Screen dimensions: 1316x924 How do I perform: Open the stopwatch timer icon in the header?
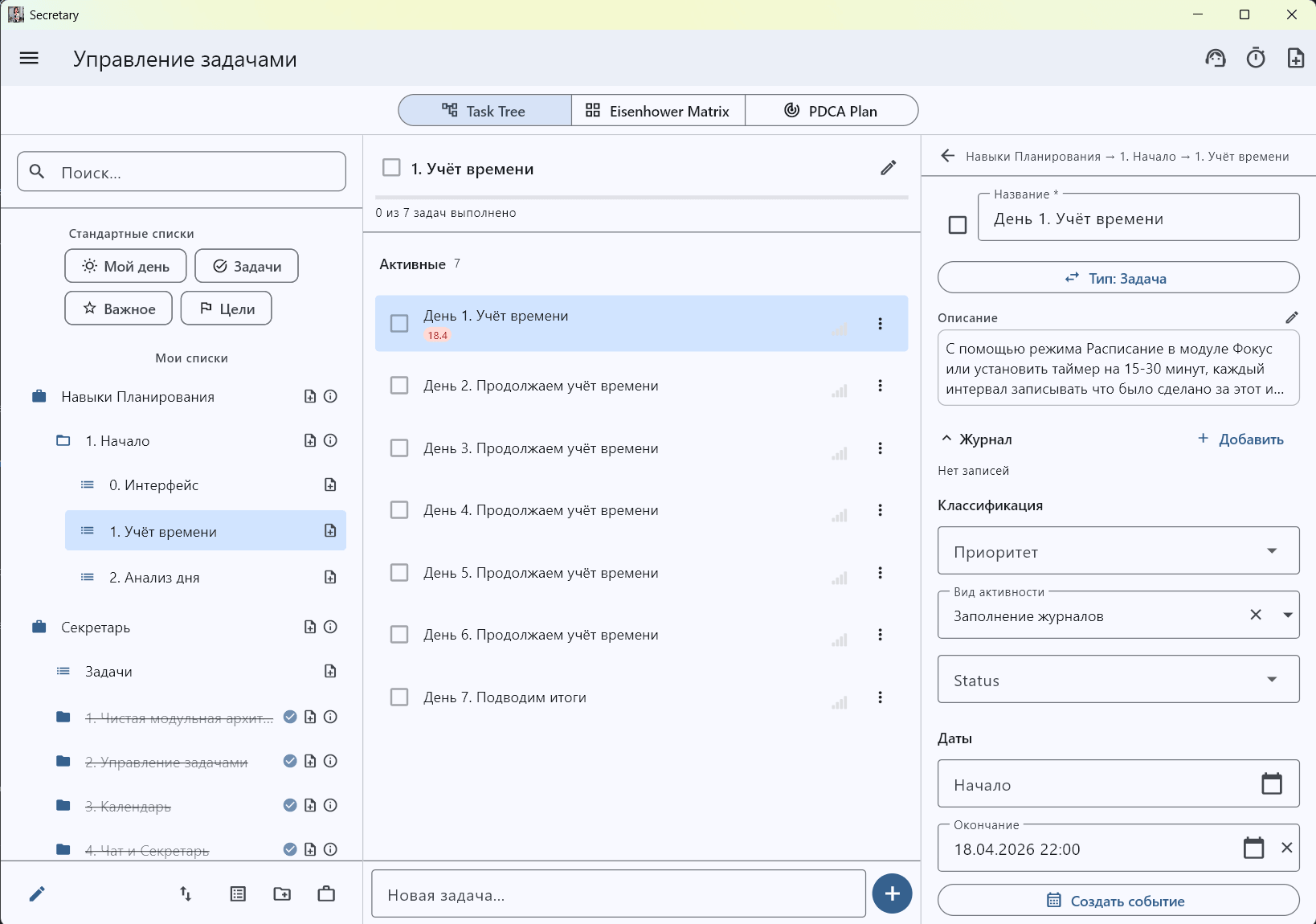tap(1256, 58)
